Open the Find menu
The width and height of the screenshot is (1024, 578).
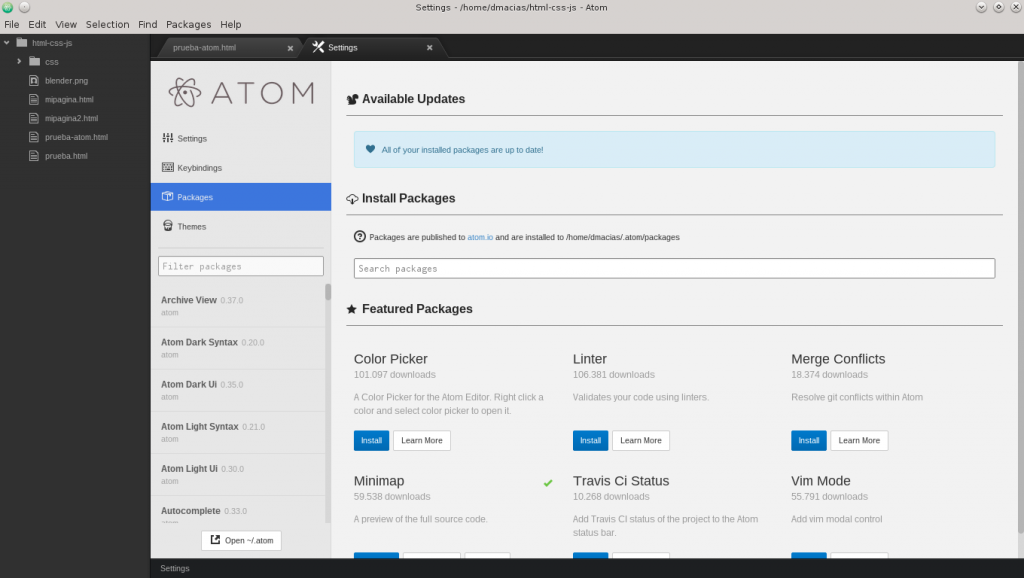[148, 24]
